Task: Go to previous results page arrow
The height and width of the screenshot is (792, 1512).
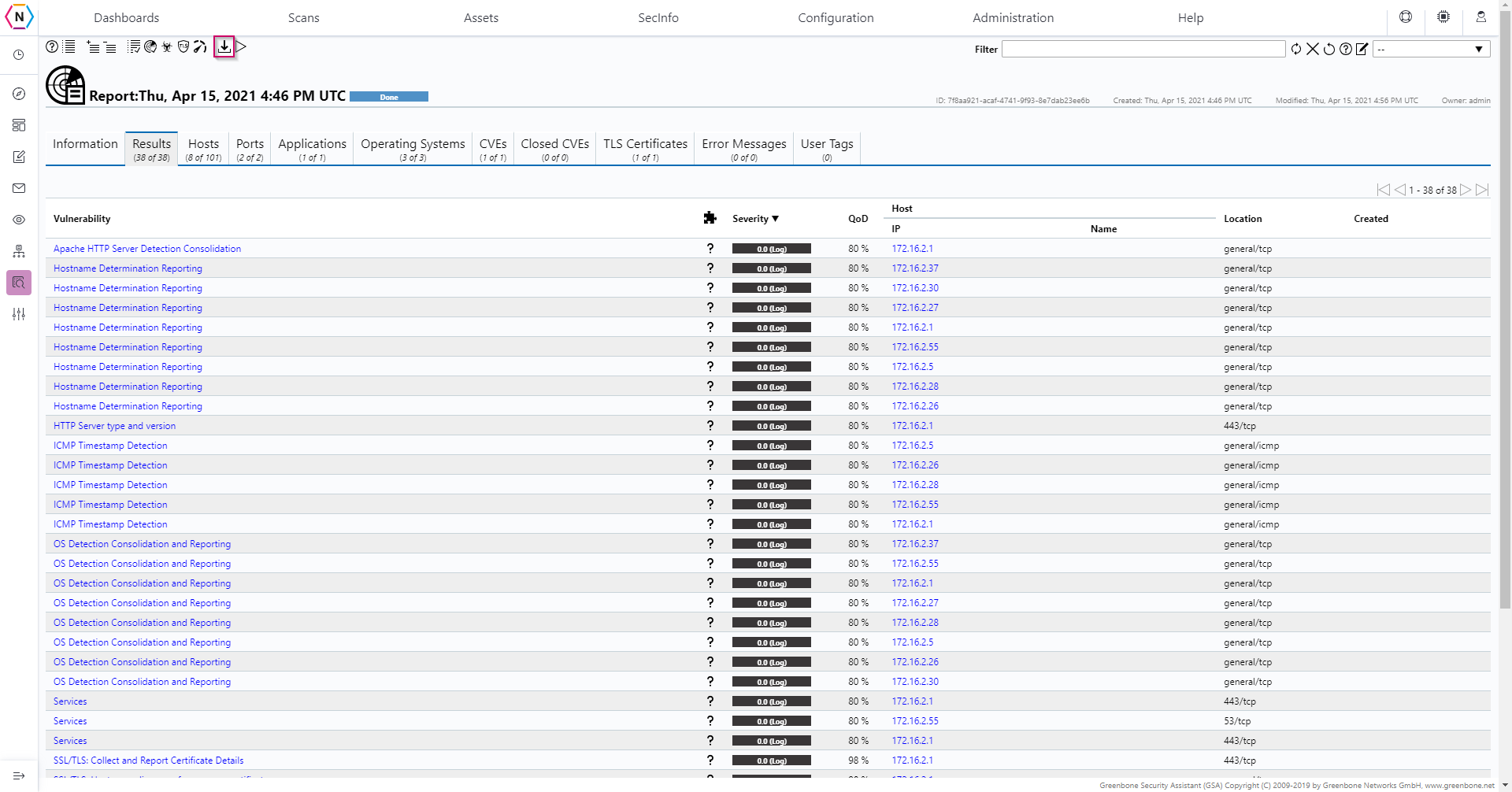Action: tap(1400, 190)
